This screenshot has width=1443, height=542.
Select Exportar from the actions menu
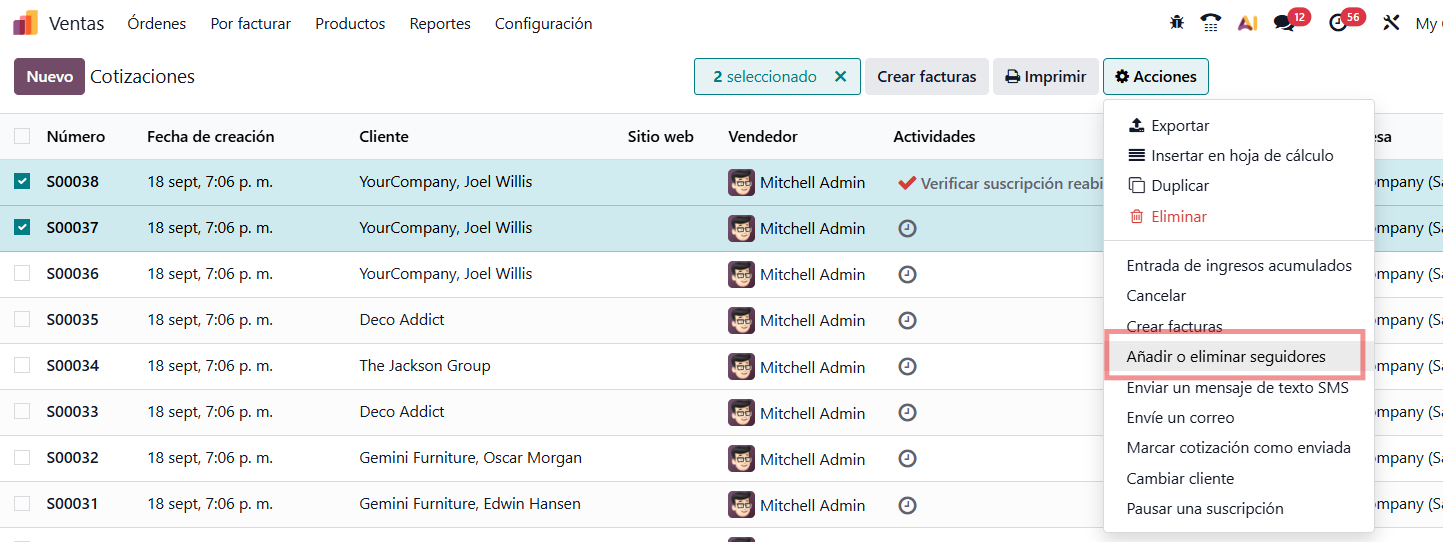pyautogui.click(x=1180, y=126)
